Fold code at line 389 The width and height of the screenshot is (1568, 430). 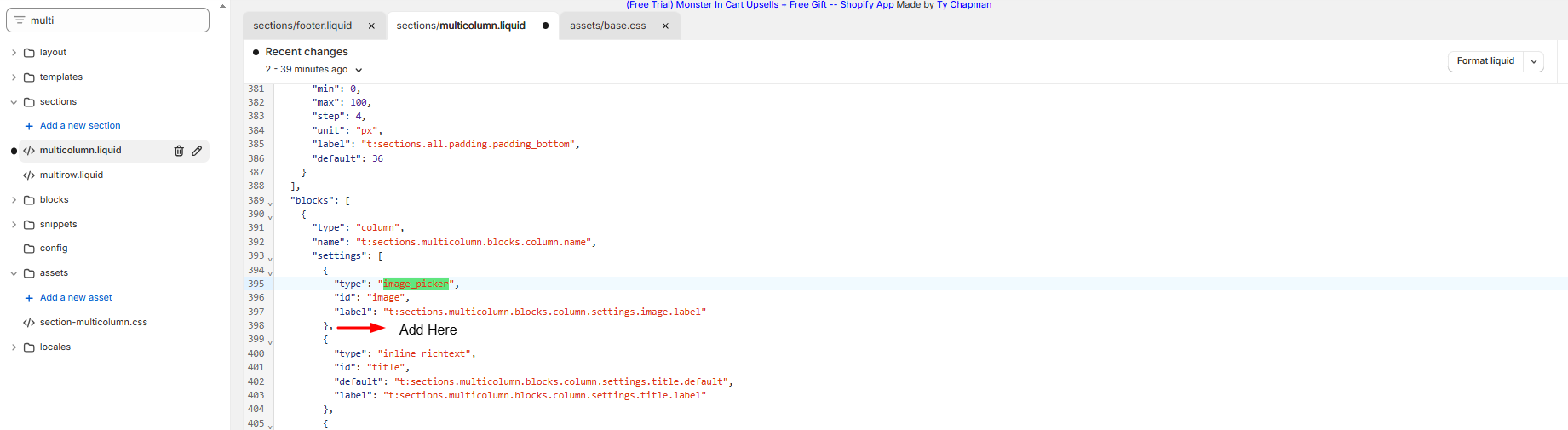270,204
